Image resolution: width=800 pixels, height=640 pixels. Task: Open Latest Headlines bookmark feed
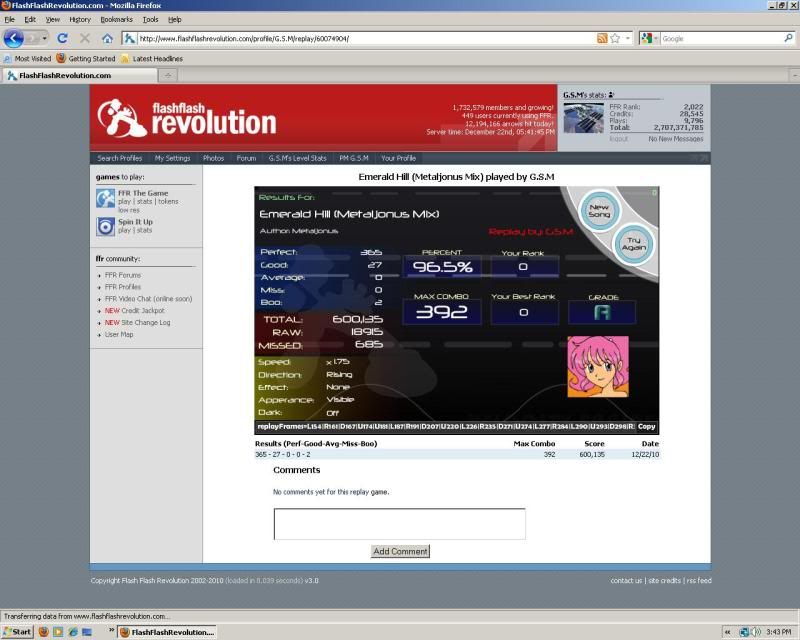152,59
